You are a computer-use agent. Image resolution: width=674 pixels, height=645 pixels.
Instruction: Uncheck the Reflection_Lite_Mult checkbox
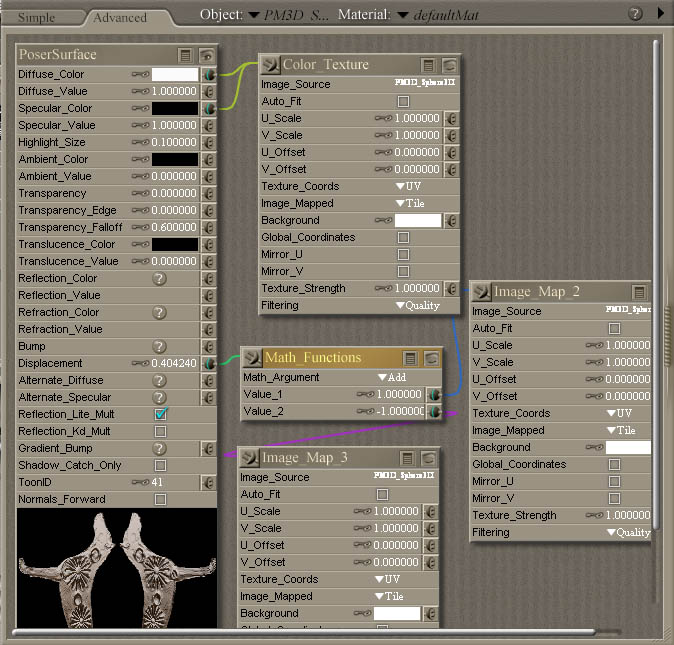point(161,414)
